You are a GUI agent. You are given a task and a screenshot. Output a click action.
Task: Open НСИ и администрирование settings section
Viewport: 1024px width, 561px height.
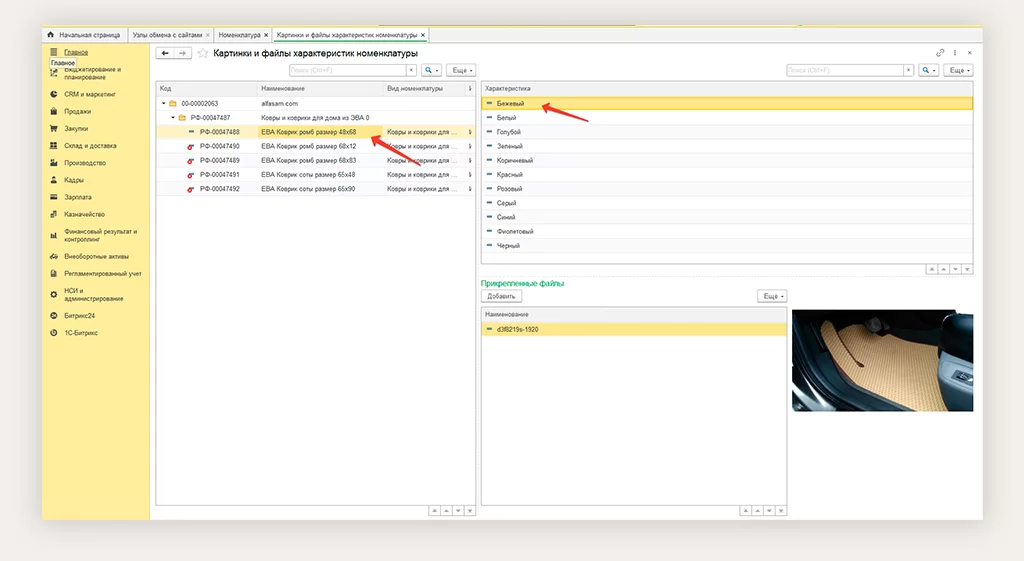93,294
